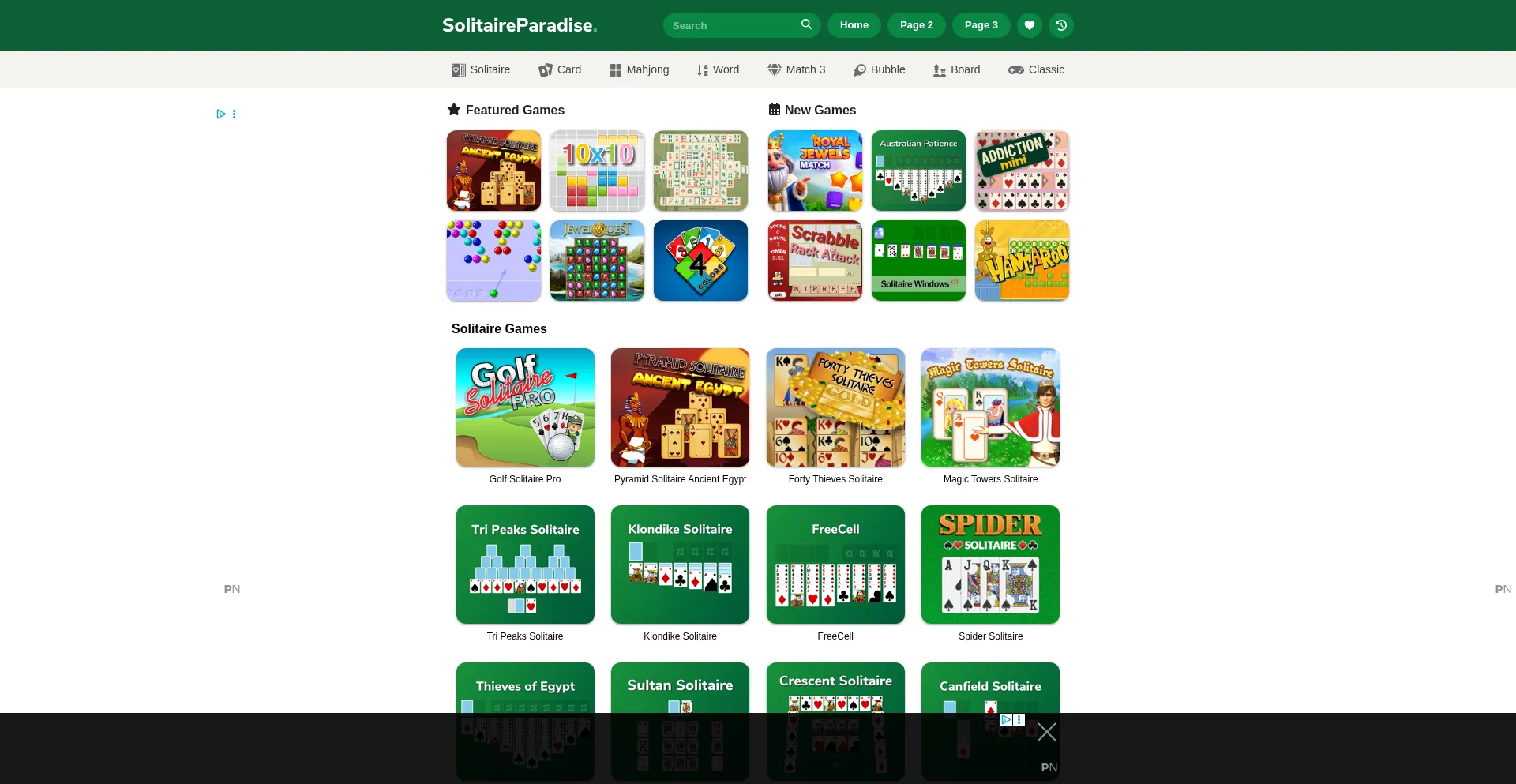Open the Hangaroo game icon
Image resolution: width=1516 pixels, height=784 pixels.
click(x=1022, y=261)
